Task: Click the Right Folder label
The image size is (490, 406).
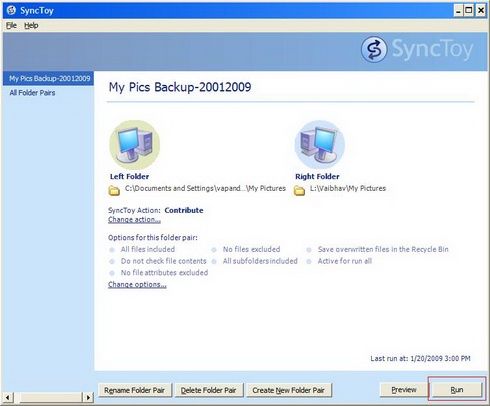Action: coord(317,177)
